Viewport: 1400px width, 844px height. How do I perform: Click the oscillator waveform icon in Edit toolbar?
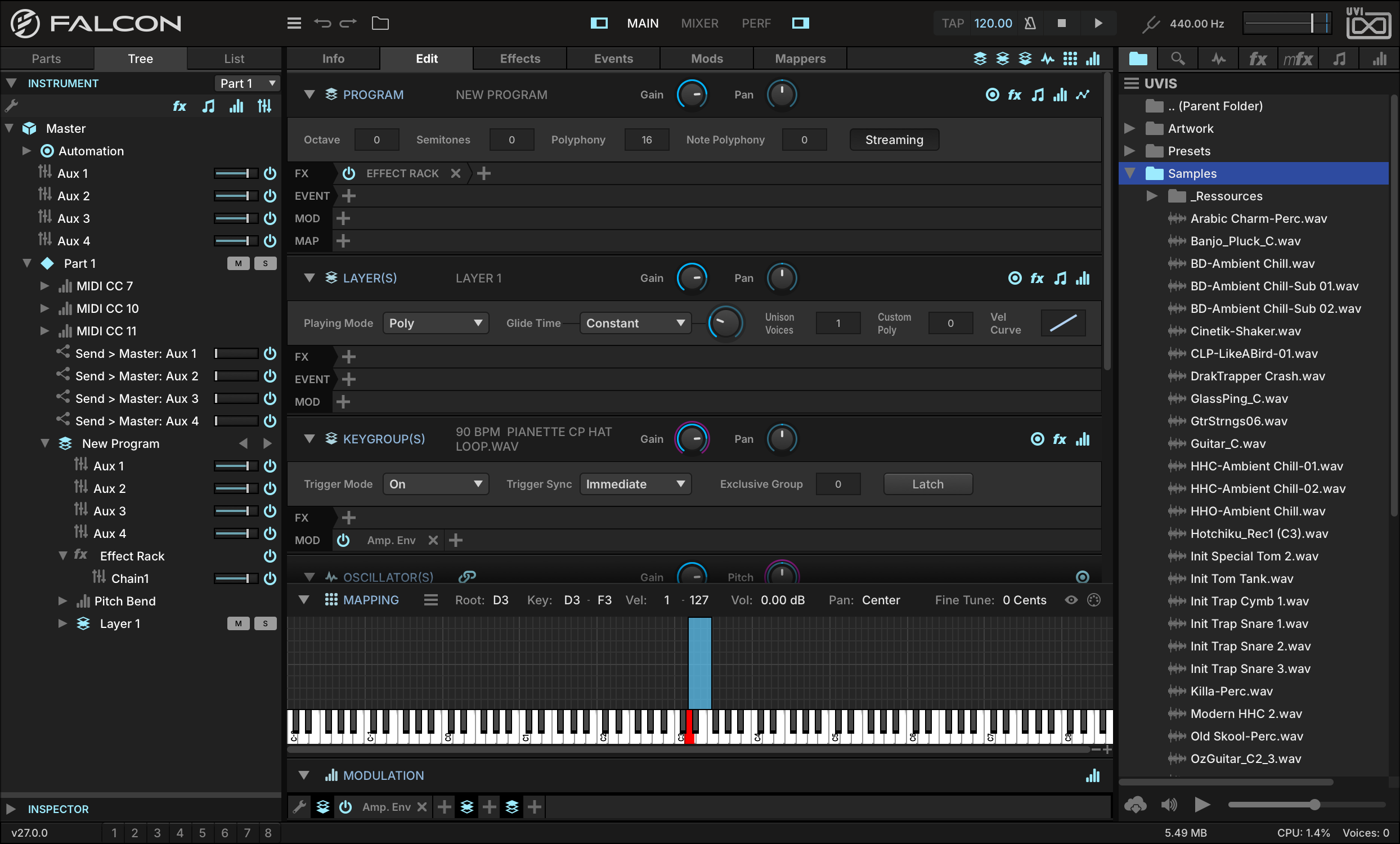click(1048, 59)
